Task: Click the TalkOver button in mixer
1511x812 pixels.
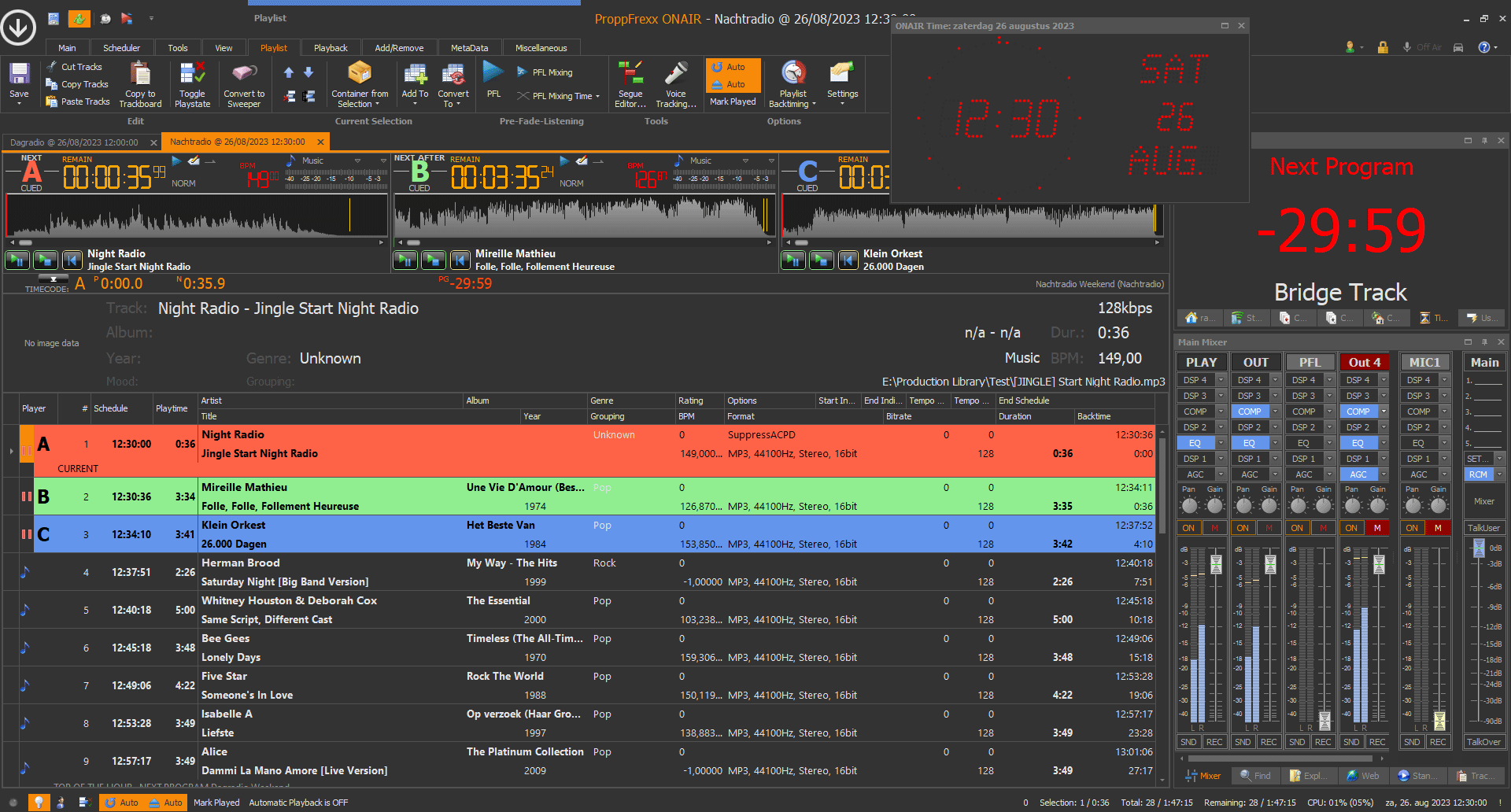Action: pyautogui.click(x=1483, y=742)
